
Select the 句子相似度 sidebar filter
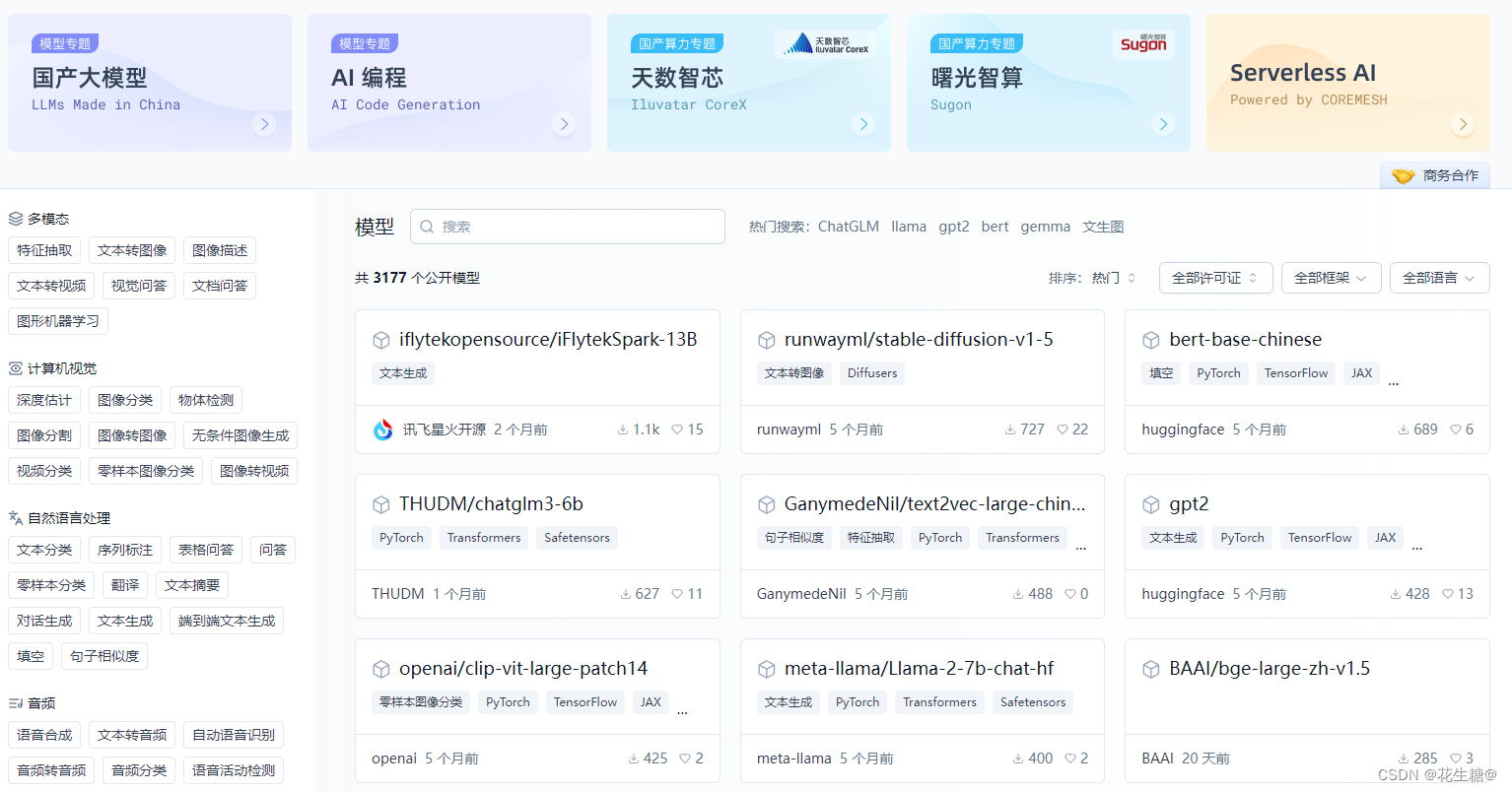(x=104, y=656)
